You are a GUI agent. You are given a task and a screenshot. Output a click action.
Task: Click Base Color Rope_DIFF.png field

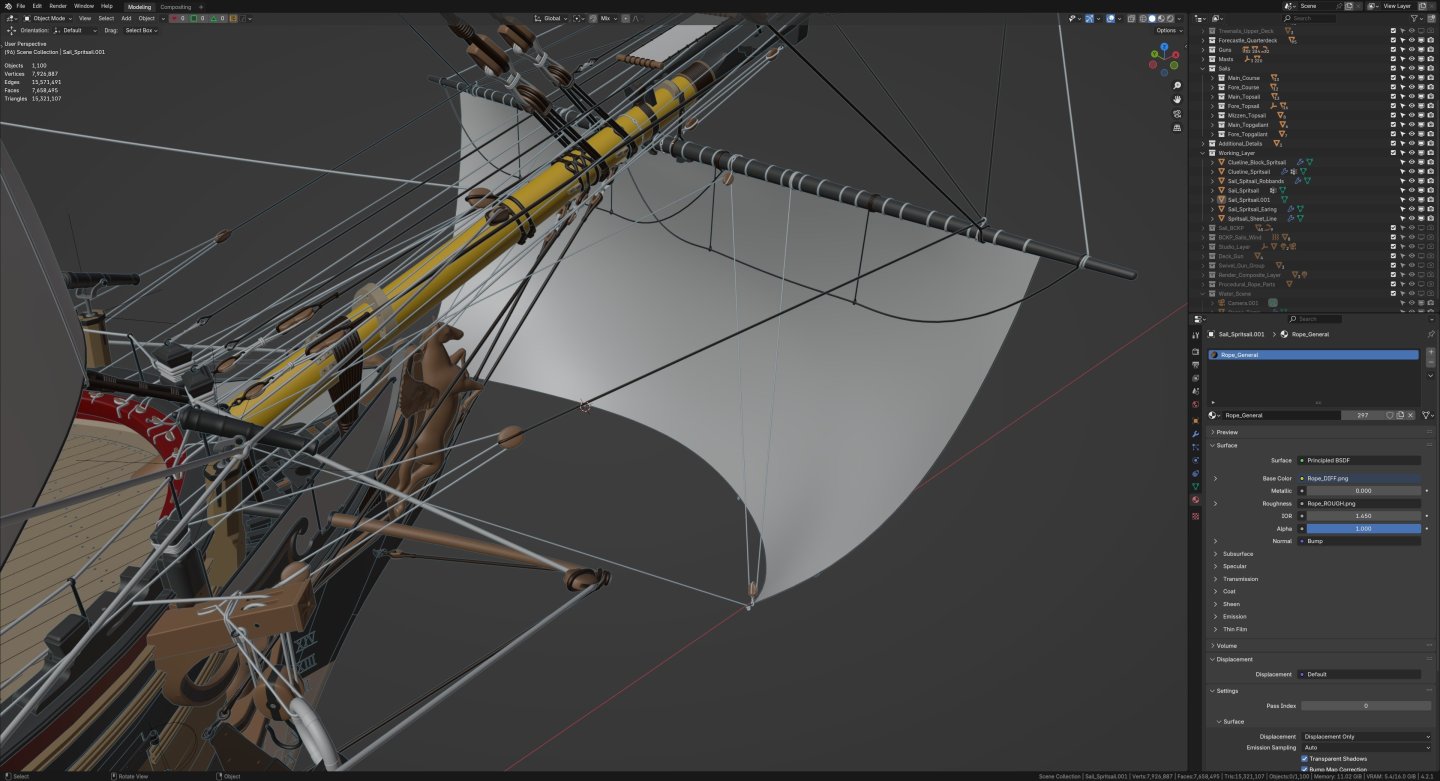point(1359,478)
